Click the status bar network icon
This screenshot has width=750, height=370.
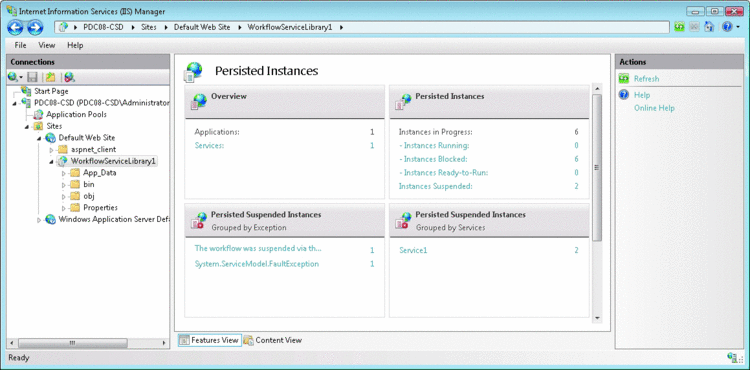click(732, 358)
